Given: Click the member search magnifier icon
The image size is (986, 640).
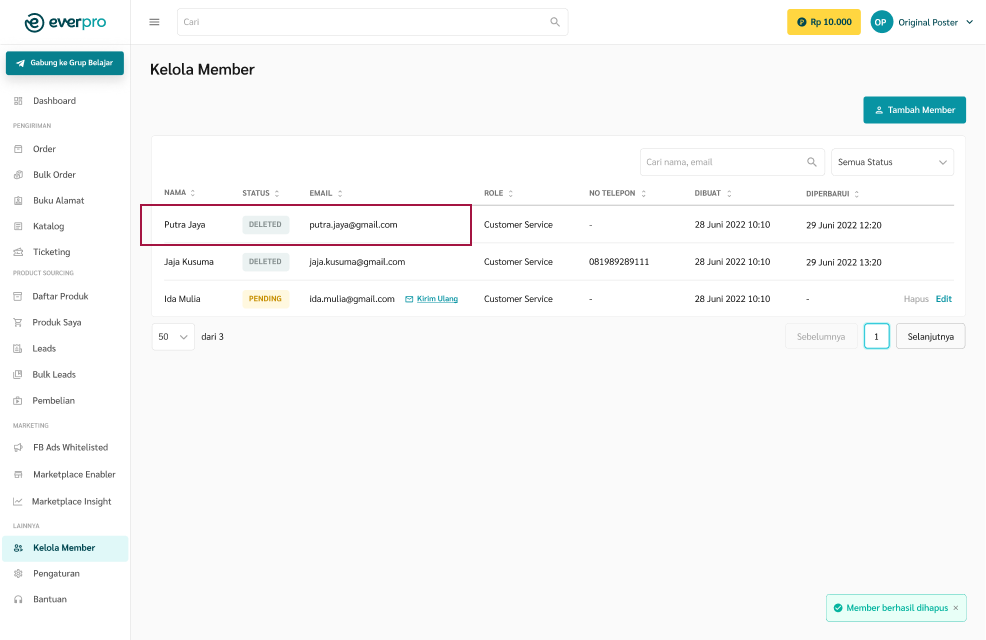Looking at the screenshot, I should (x=812, y=162).
